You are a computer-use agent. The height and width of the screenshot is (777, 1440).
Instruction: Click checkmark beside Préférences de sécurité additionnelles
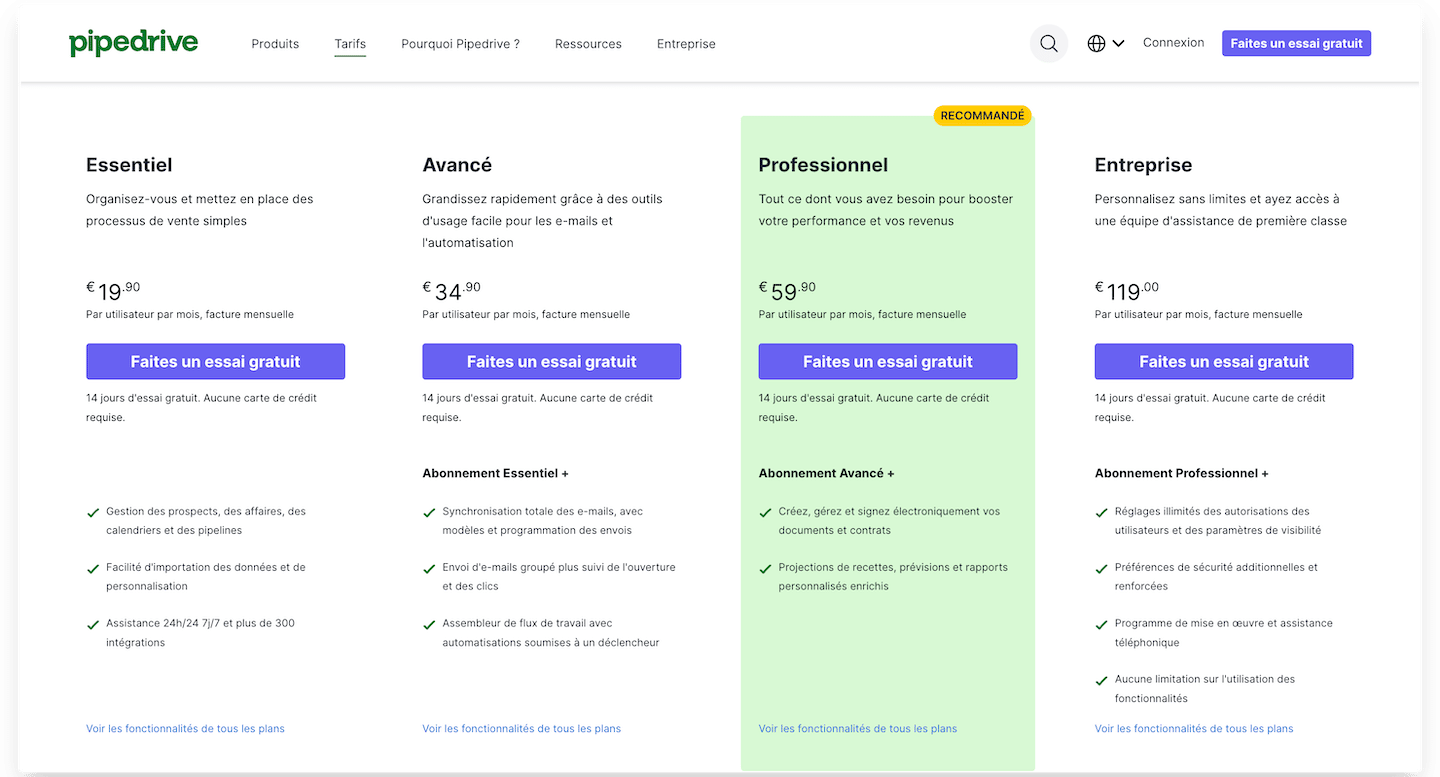click(x=1101, y=568)
